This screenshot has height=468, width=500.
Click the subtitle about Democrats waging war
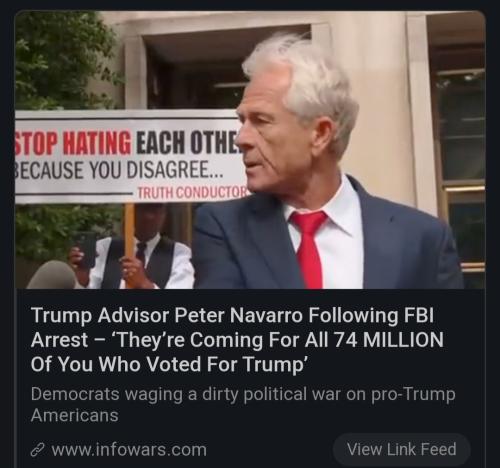[243, 405]
